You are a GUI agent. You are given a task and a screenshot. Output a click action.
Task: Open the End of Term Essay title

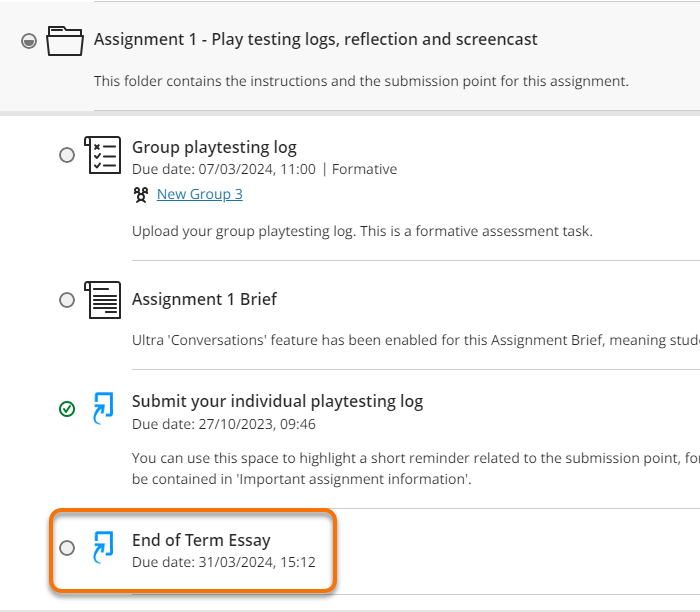201,540
